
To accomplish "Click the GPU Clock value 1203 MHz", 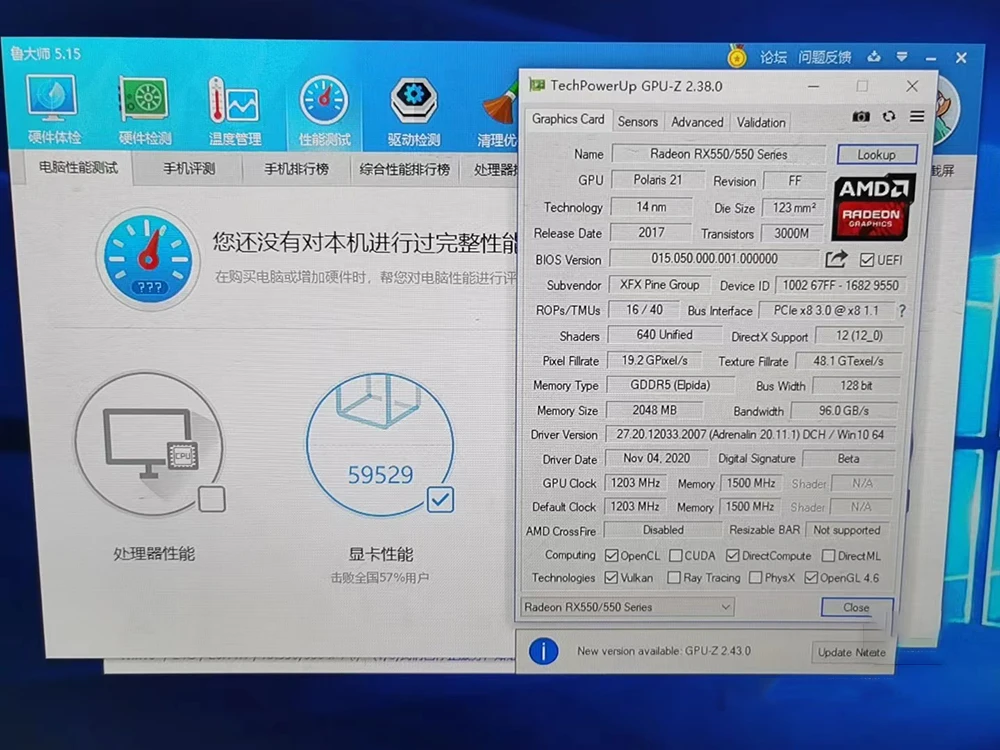I will (x=635, y=483).
